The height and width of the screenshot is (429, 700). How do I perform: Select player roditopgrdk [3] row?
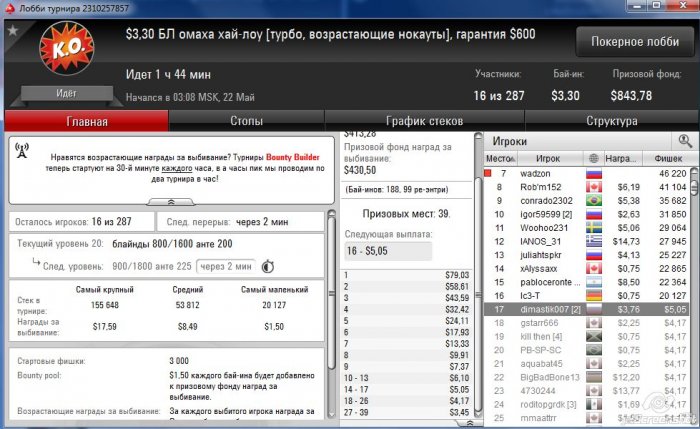pyautogui.click(x=586, y=404)
